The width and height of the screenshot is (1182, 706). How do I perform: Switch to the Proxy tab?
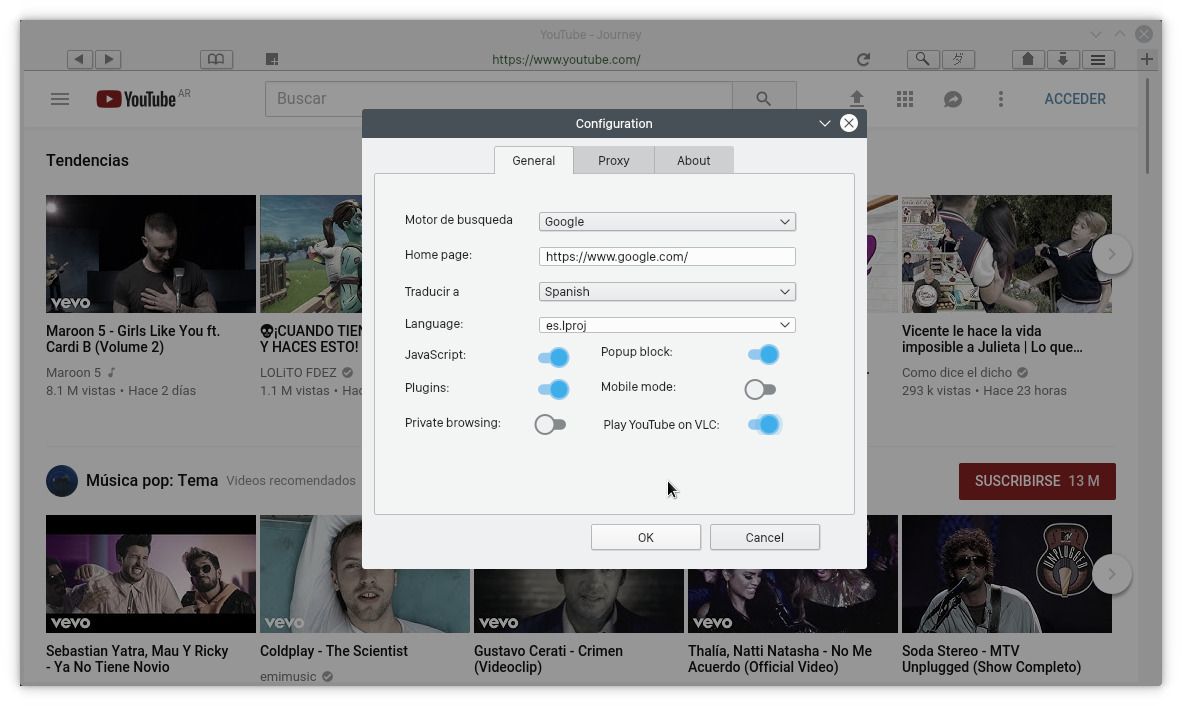613,160
